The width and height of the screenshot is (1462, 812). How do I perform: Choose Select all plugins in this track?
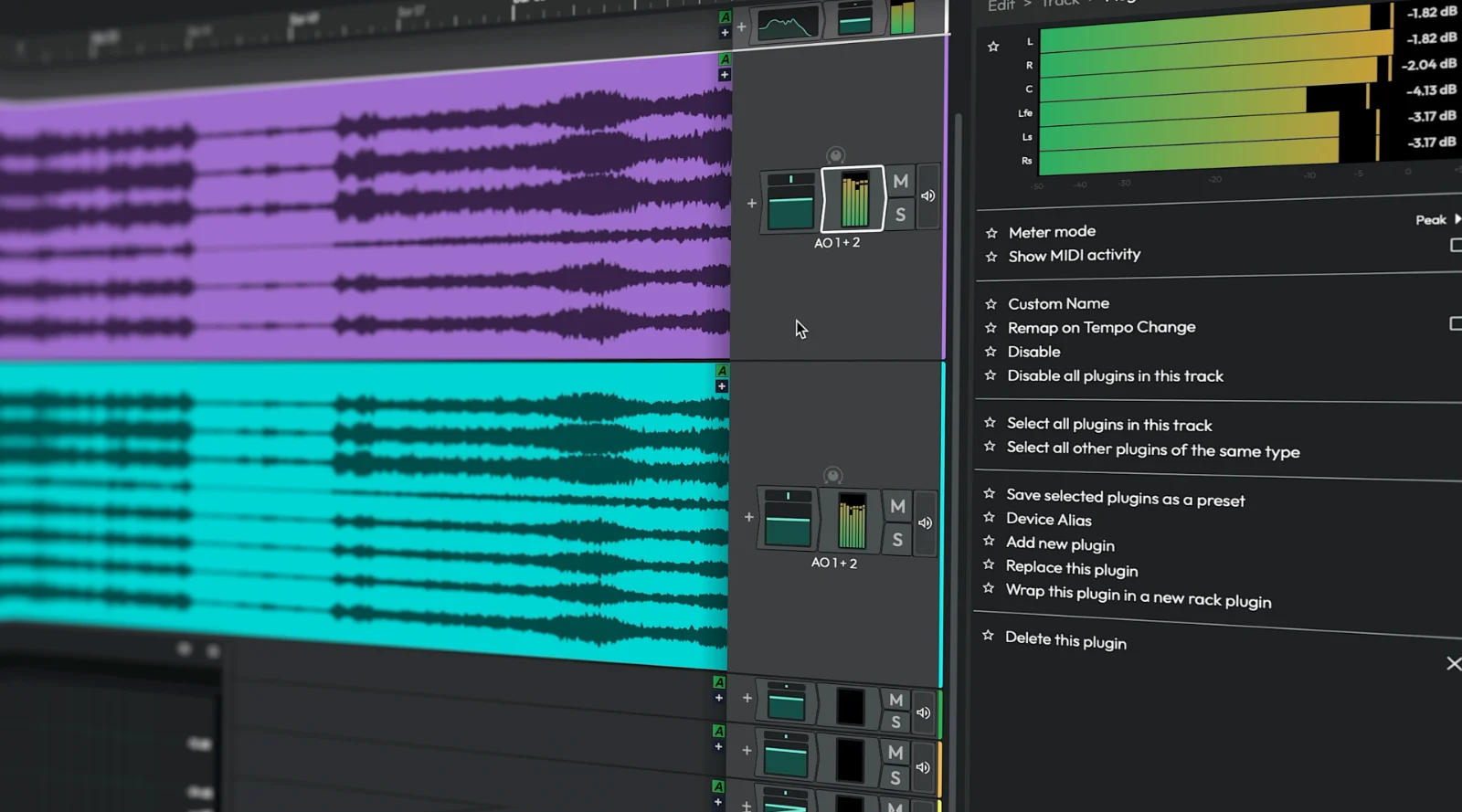pyautogui.click(x=1109, y=425)
